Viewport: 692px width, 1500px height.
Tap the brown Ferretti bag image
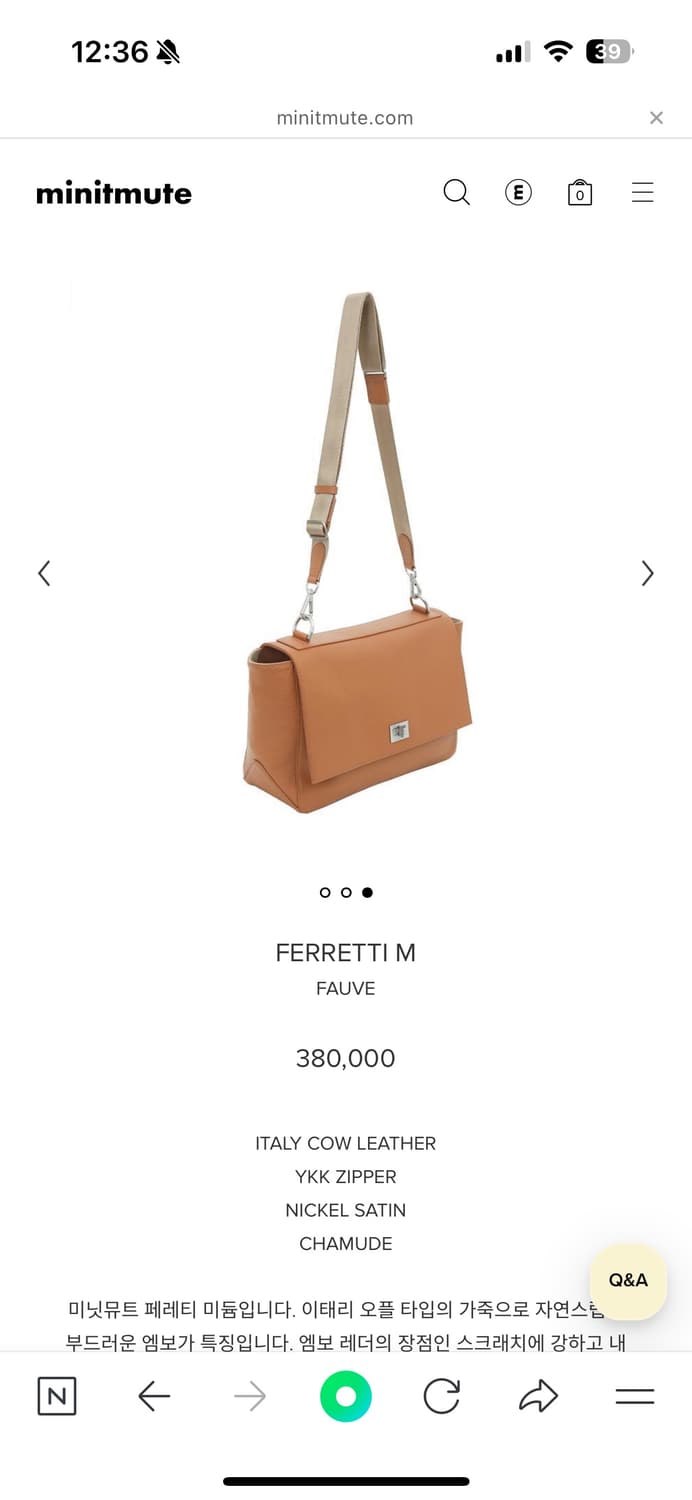point(357,552)
